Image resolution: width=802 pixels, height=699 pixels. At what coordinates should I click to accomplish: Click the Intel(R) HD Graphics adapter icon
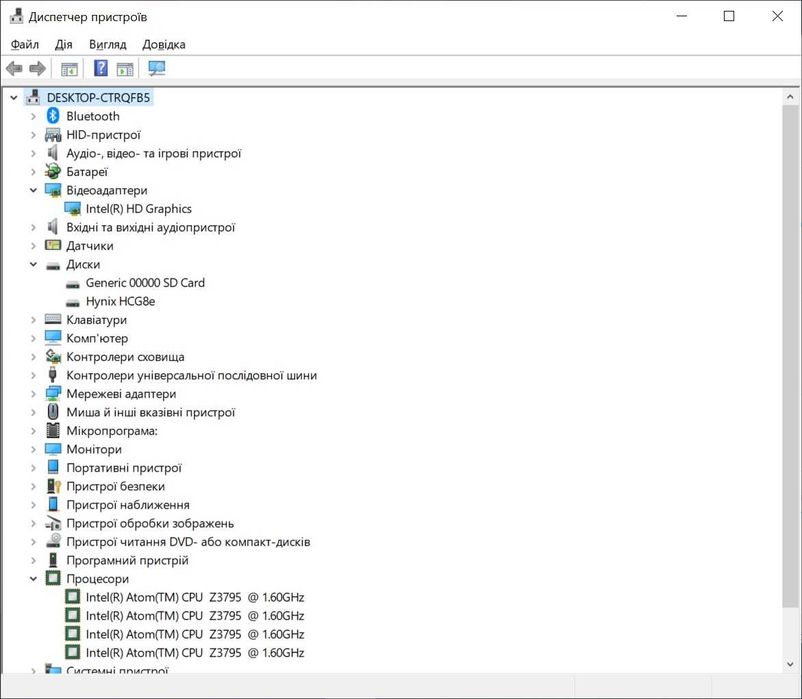pyautogui.click(x=72, y=208)
